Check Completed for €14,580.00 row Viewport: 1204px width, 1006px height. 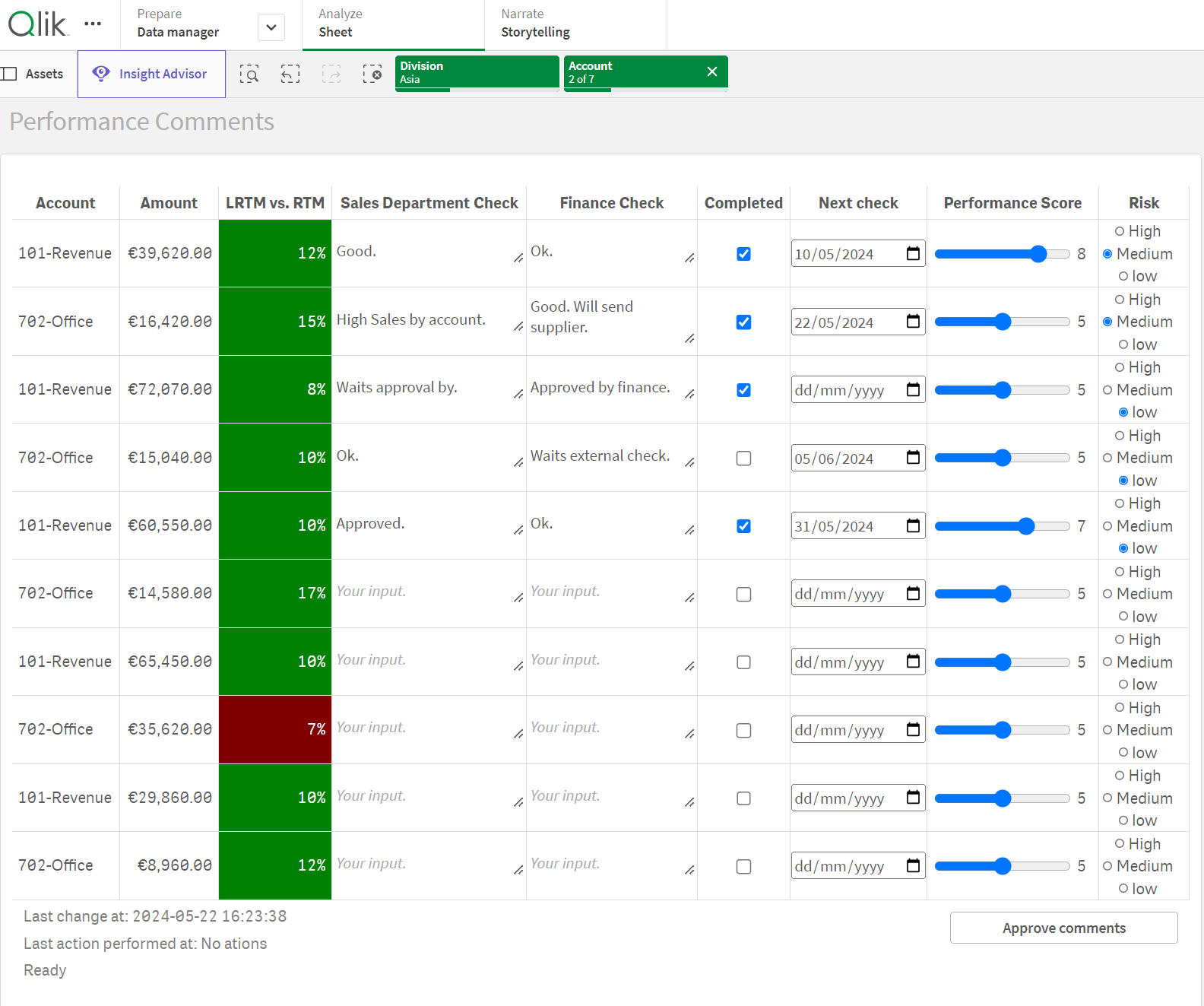click(x=744, y=595)
